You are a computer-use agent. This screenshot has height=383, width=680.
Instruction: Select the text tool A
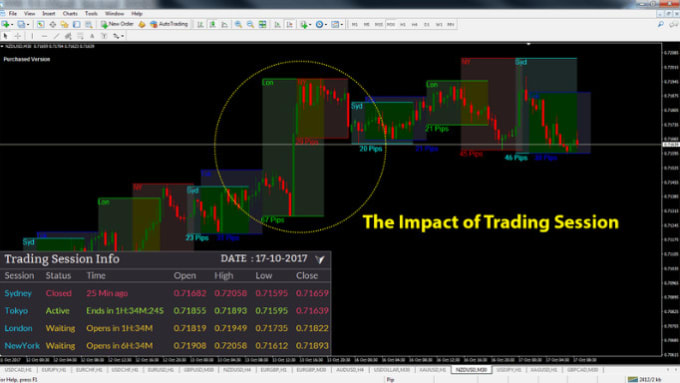(92, 36)
